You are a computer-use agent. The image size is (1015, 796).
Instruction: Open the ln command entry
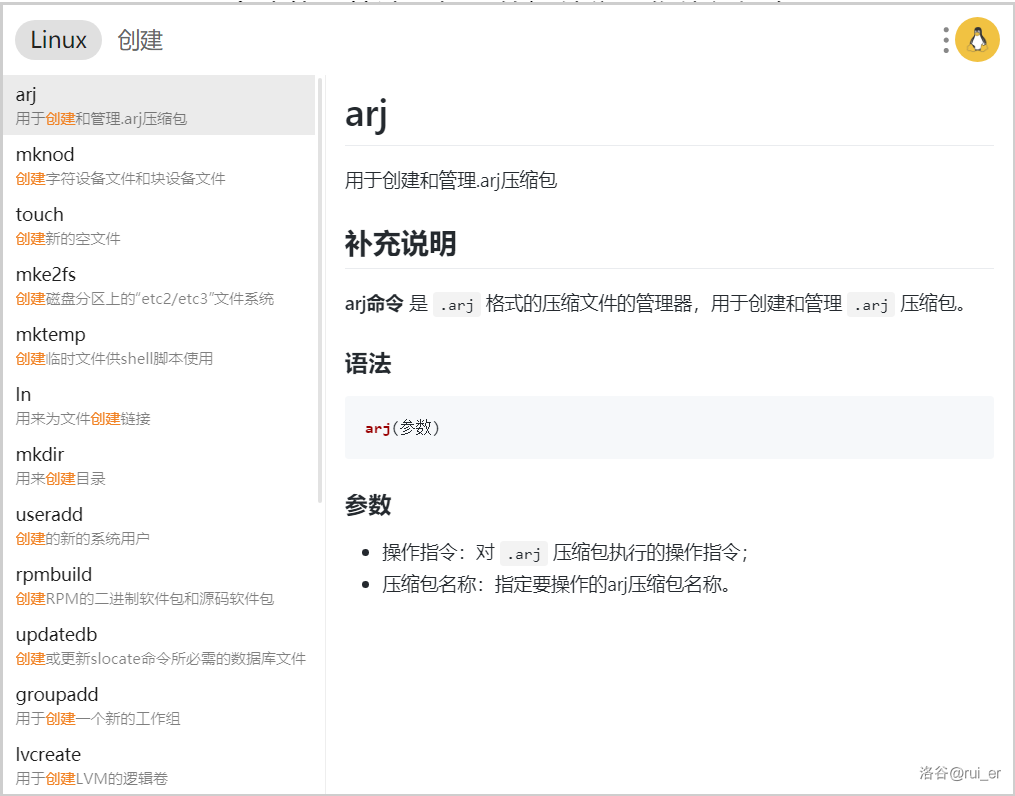click(158, 405)
